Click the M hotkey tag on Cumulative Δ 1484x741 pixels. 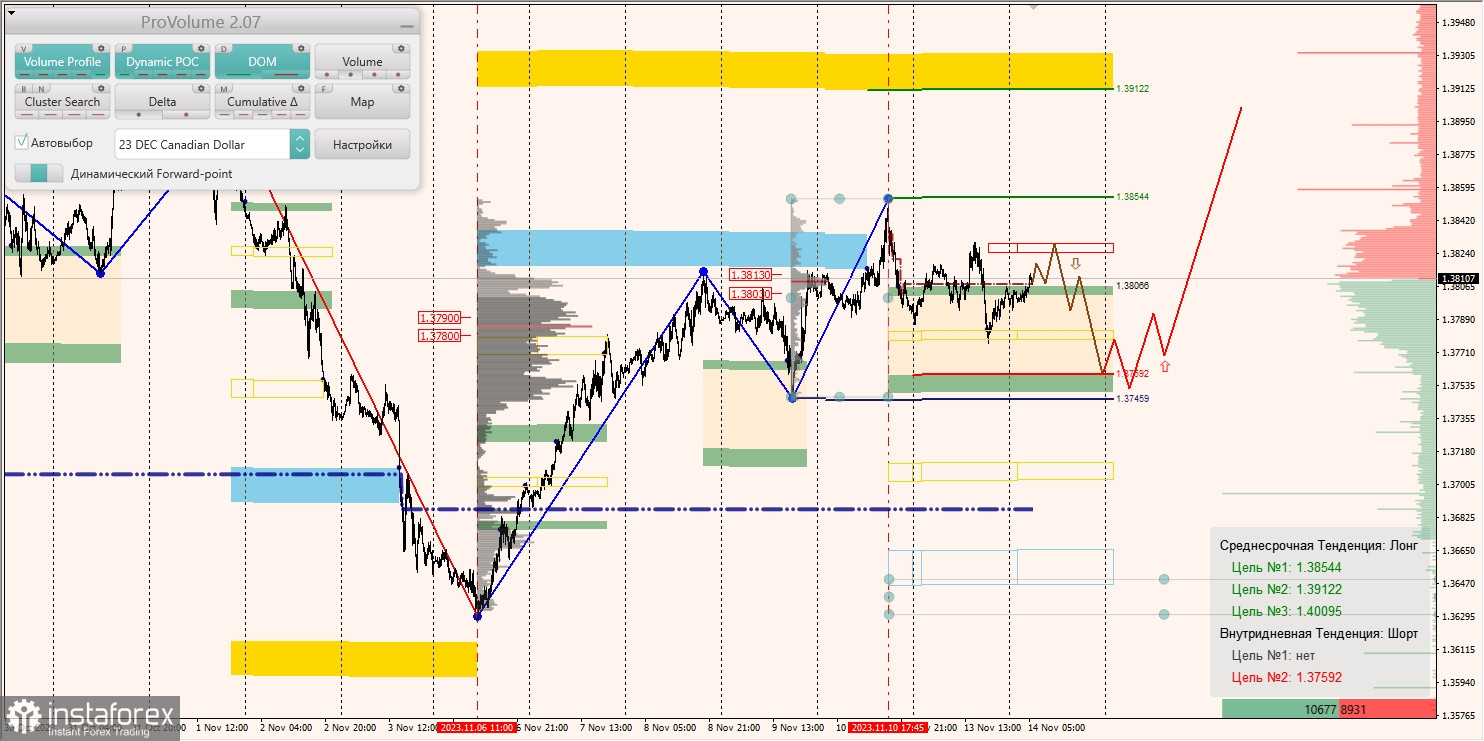[x=224, y=89]
